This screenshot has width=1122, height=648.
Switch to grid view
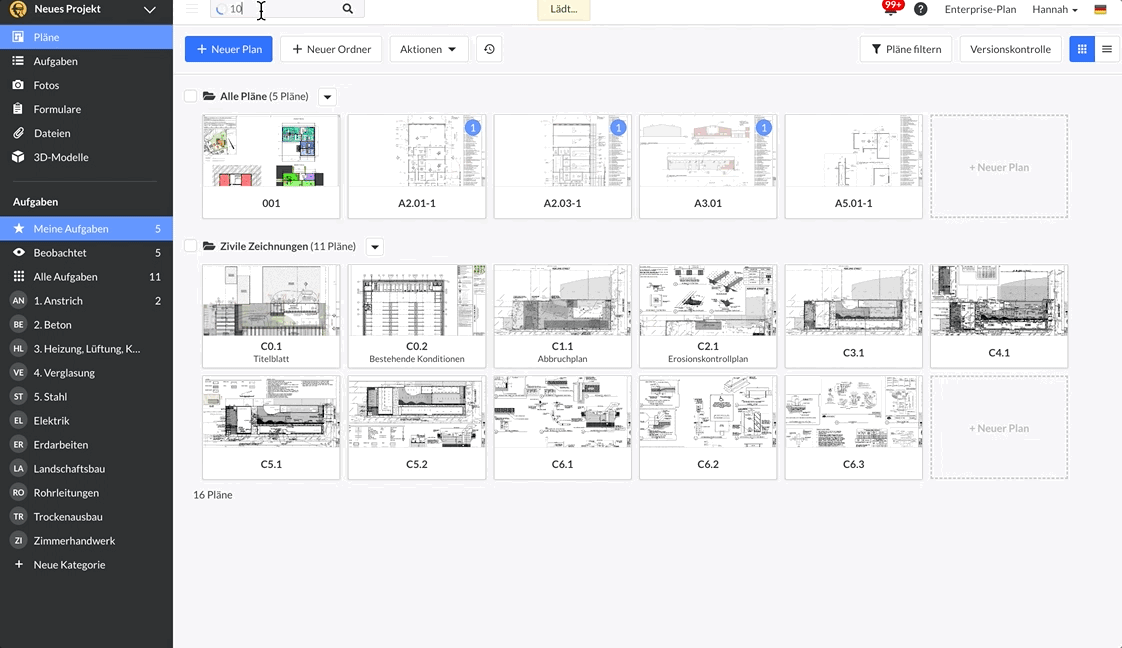pyautogui.click(x=1082, y=49)
